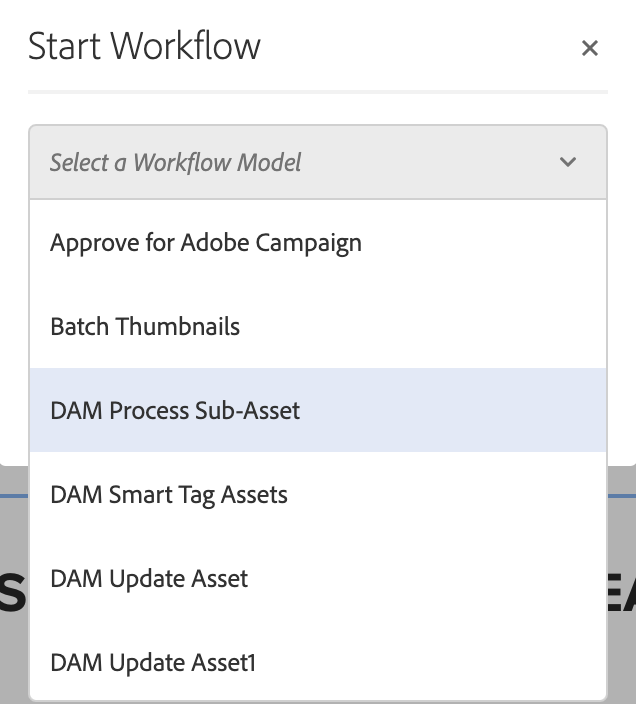This screenshot has height=704, width=636.
Task: Click the DAM Update Asset option without the 1
Action: point(149,579)
